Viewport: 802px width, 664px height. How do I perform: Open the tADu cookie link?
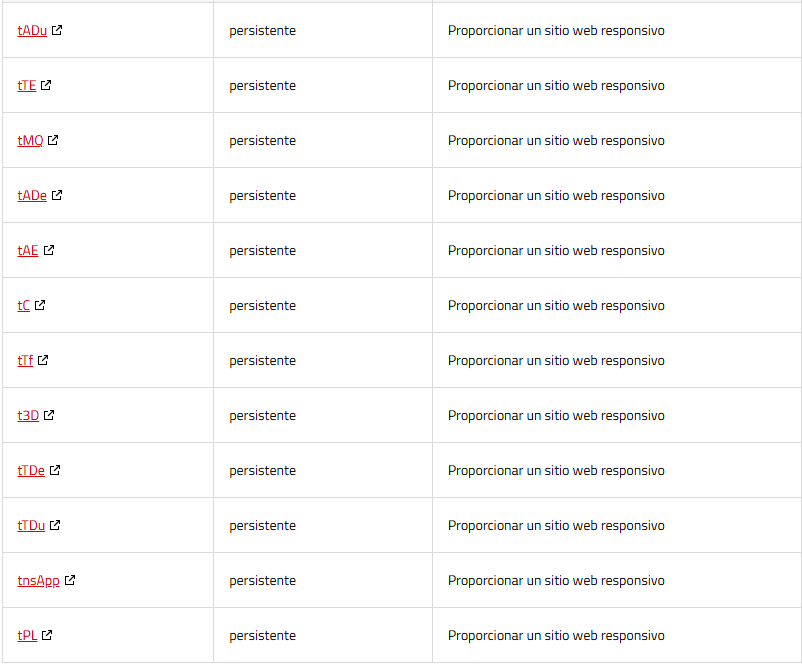tap(32, 31)
